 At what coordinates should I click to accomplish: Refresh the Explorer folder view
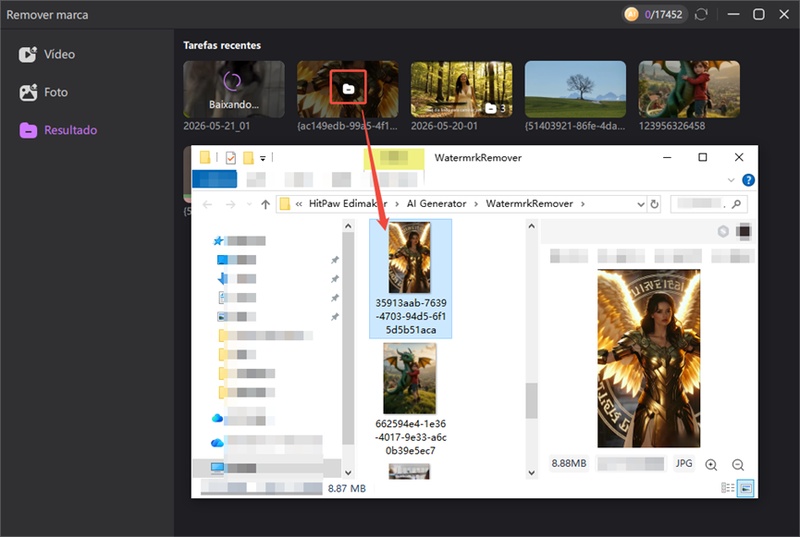pos(654,204)
